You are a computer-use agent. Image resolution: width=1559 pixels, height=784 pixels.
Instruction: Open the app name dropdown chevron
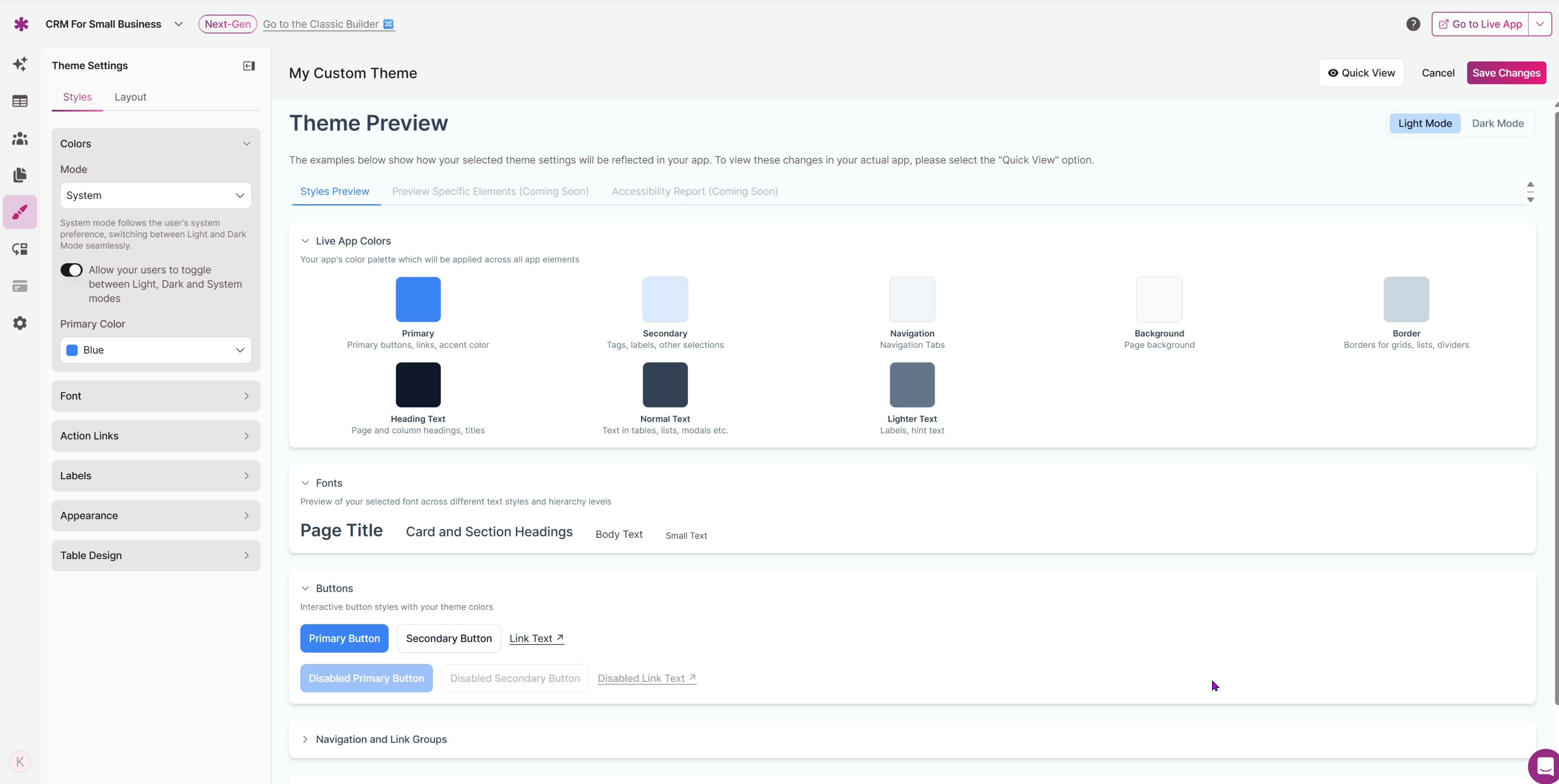pyautogui.click(x=179, y=24)
